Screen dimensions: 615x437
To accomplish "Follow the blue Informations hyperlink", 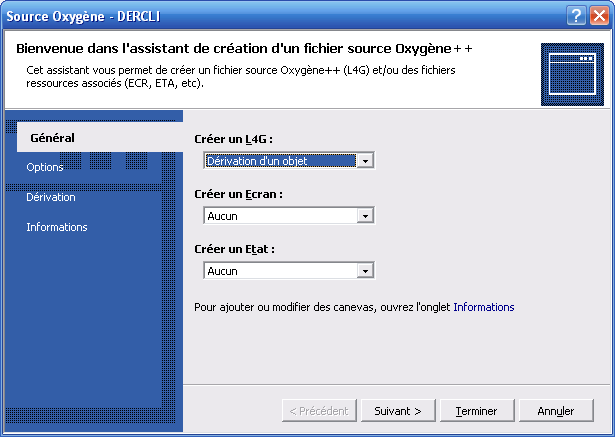I will [484, 307].
